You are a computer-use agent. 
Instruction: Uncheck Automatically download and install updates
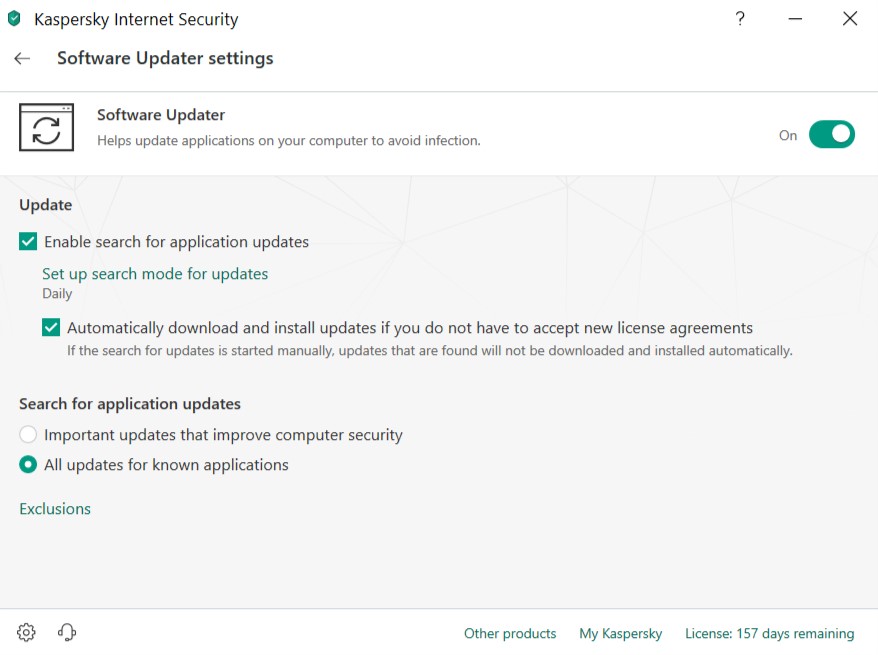(51, 327)
